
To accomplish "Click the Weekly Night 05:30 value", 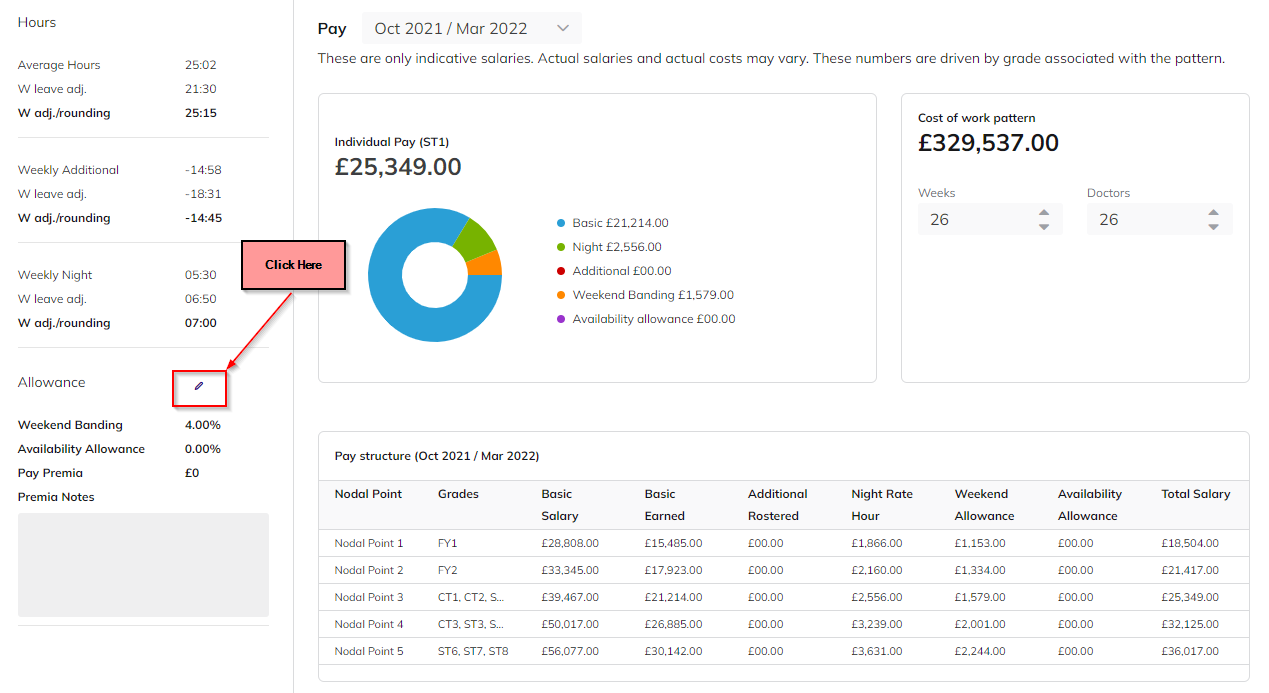I will [x=201, y=275].
